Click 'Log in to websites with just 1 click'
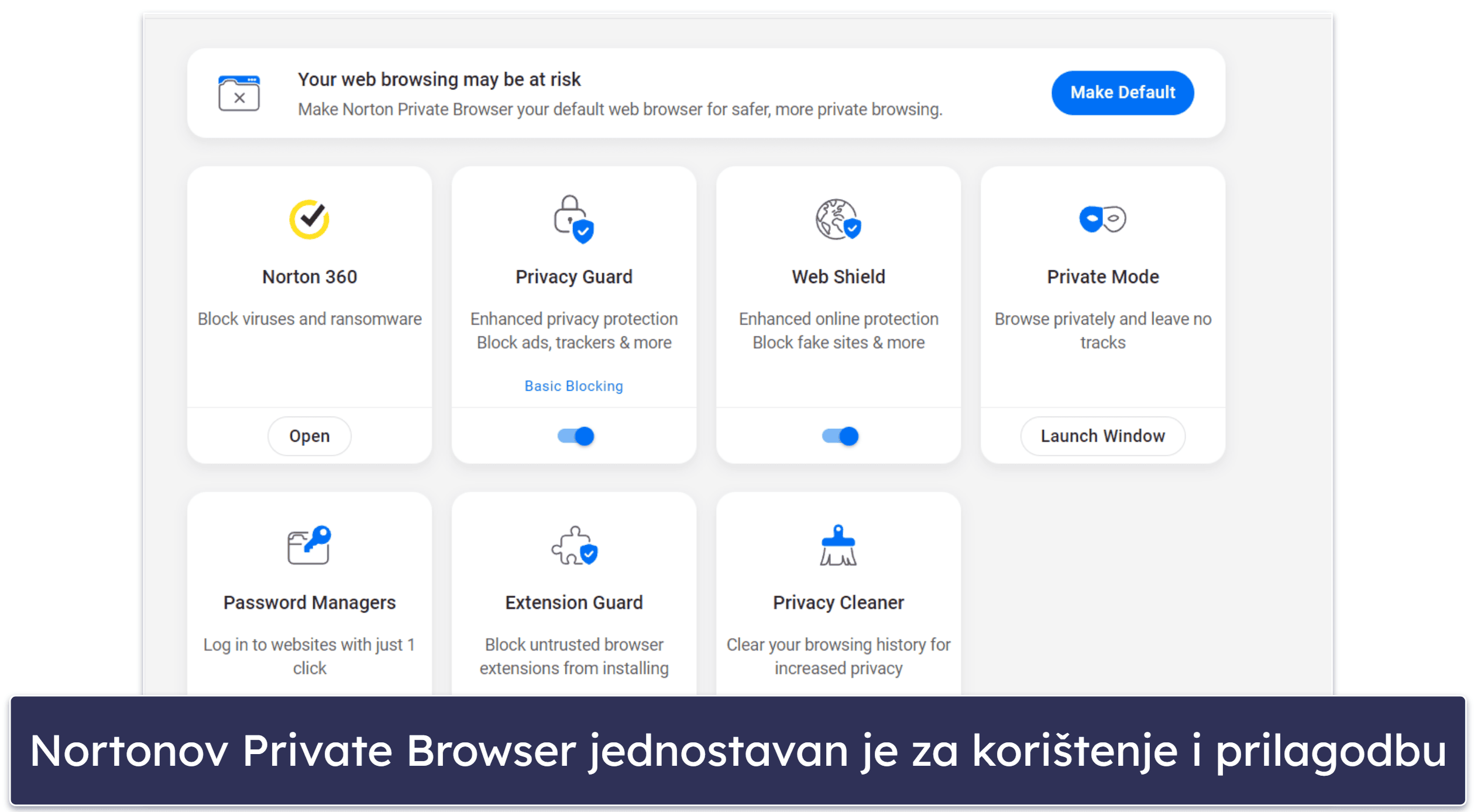1474x812 pixels. tap(309, 656)
